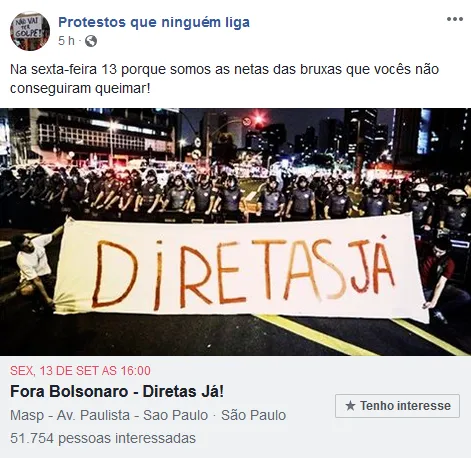Open Protestos que ninguém liga page
Viewport: 471px width, 458px height.
(154, 22)
